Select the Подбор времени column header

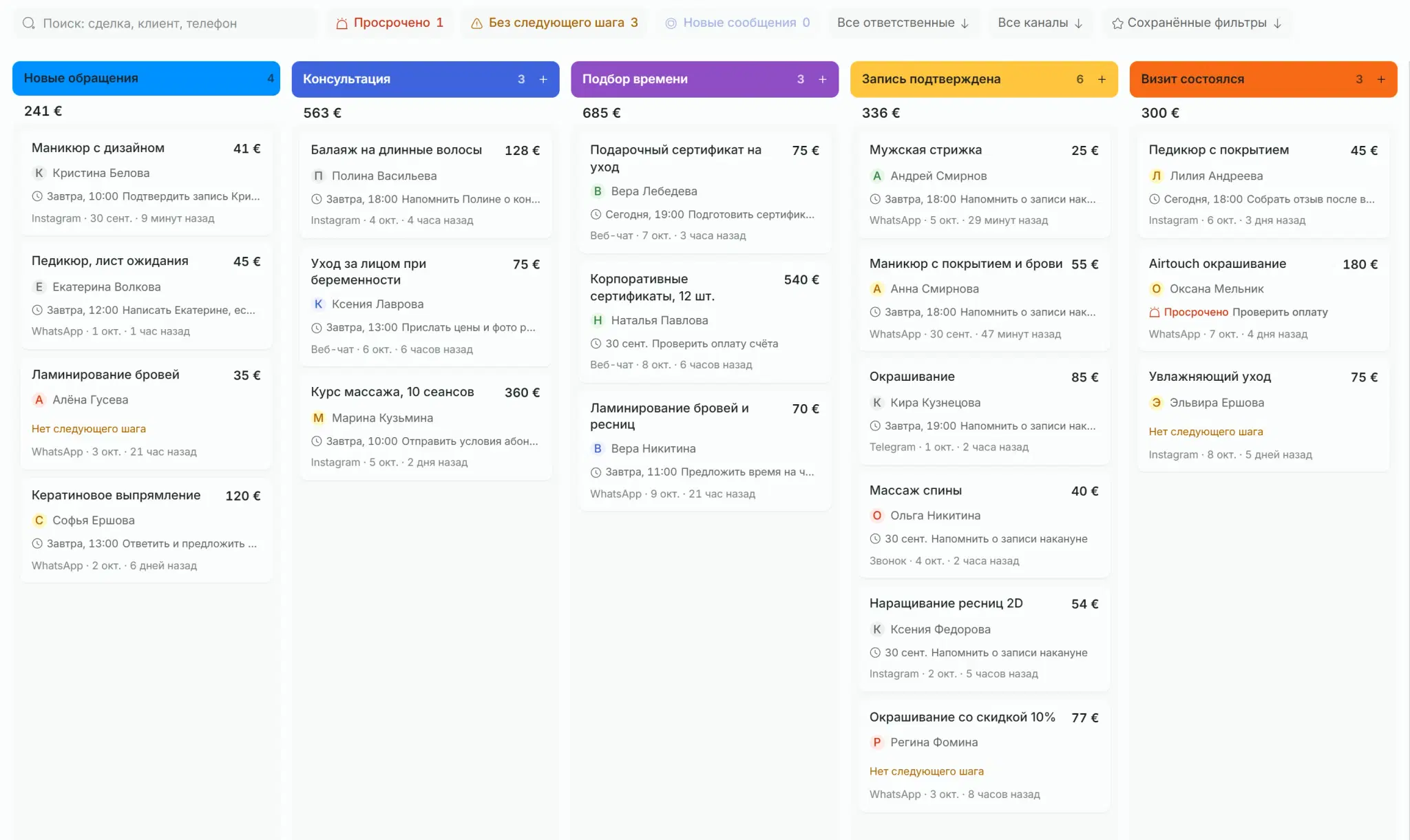(704, 79)
